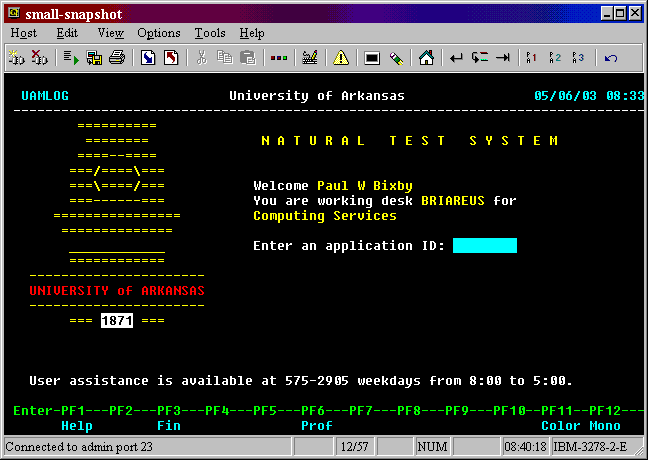Click the phone number 575-2905

pyautogui.click(x=317, y=381)
